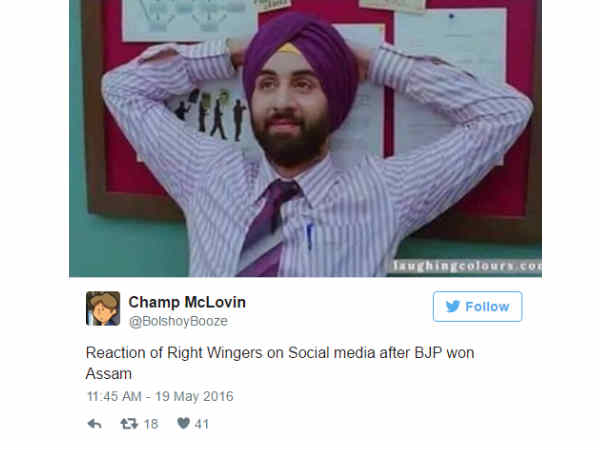Click the diagram sheet pinned at board's top left
Screen dimensions: 600x450
coord(189,20)
